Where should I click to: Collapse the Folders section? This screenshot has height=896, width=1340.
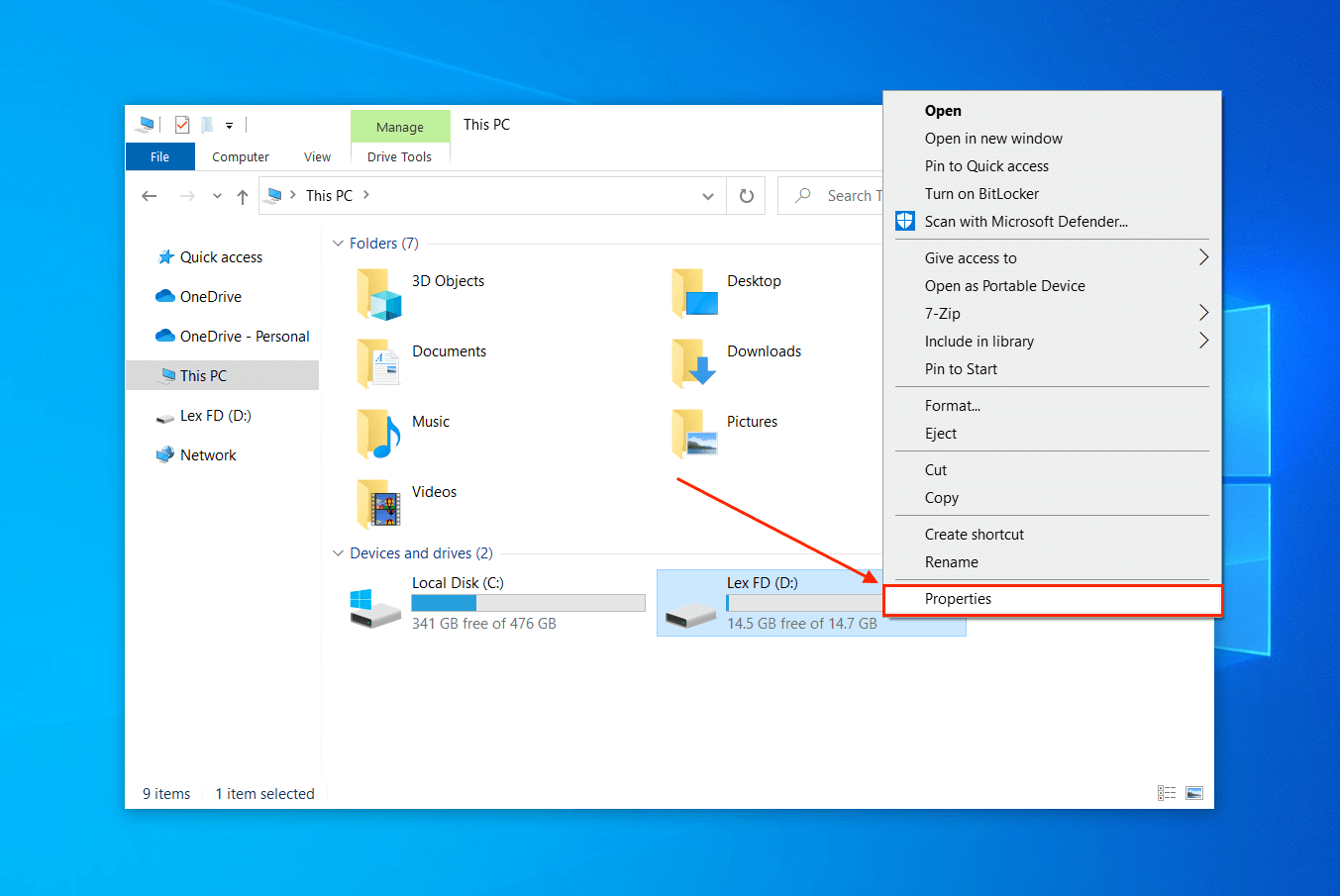[338, 243]
